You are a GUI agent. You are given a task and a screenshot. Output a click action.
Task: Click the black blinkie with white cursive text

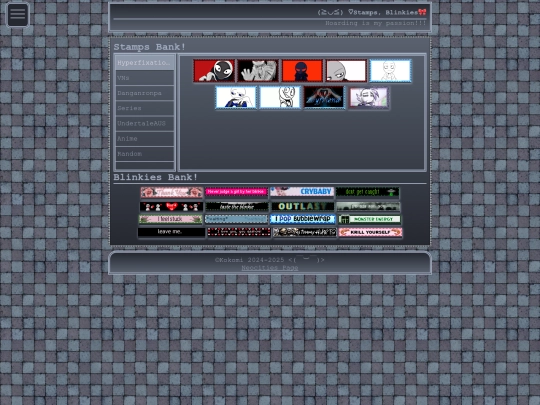pos(237,207)
